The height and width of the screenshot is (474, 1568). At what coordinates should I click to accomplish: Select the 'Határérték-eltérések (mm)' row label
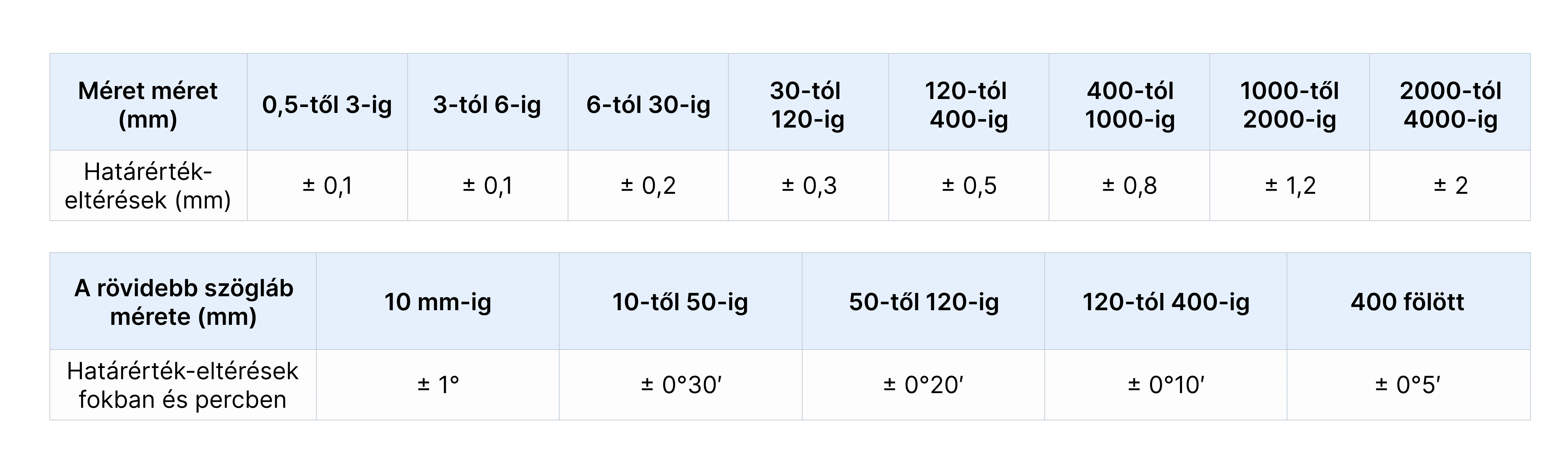148,185
